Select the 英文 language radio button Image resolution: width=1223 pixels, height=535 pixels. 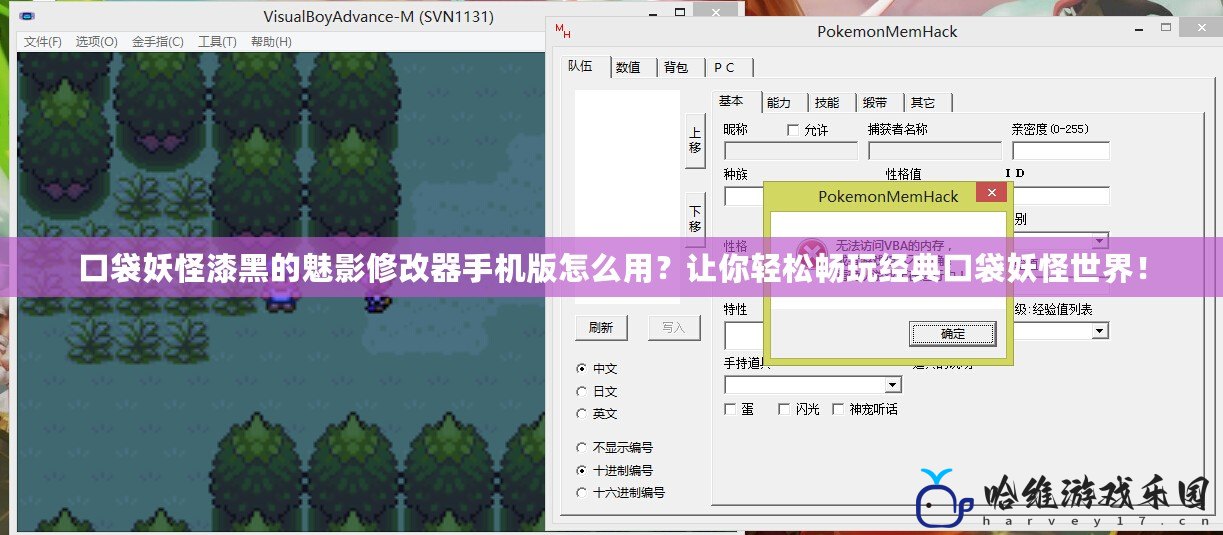click(x=598, y=414)
